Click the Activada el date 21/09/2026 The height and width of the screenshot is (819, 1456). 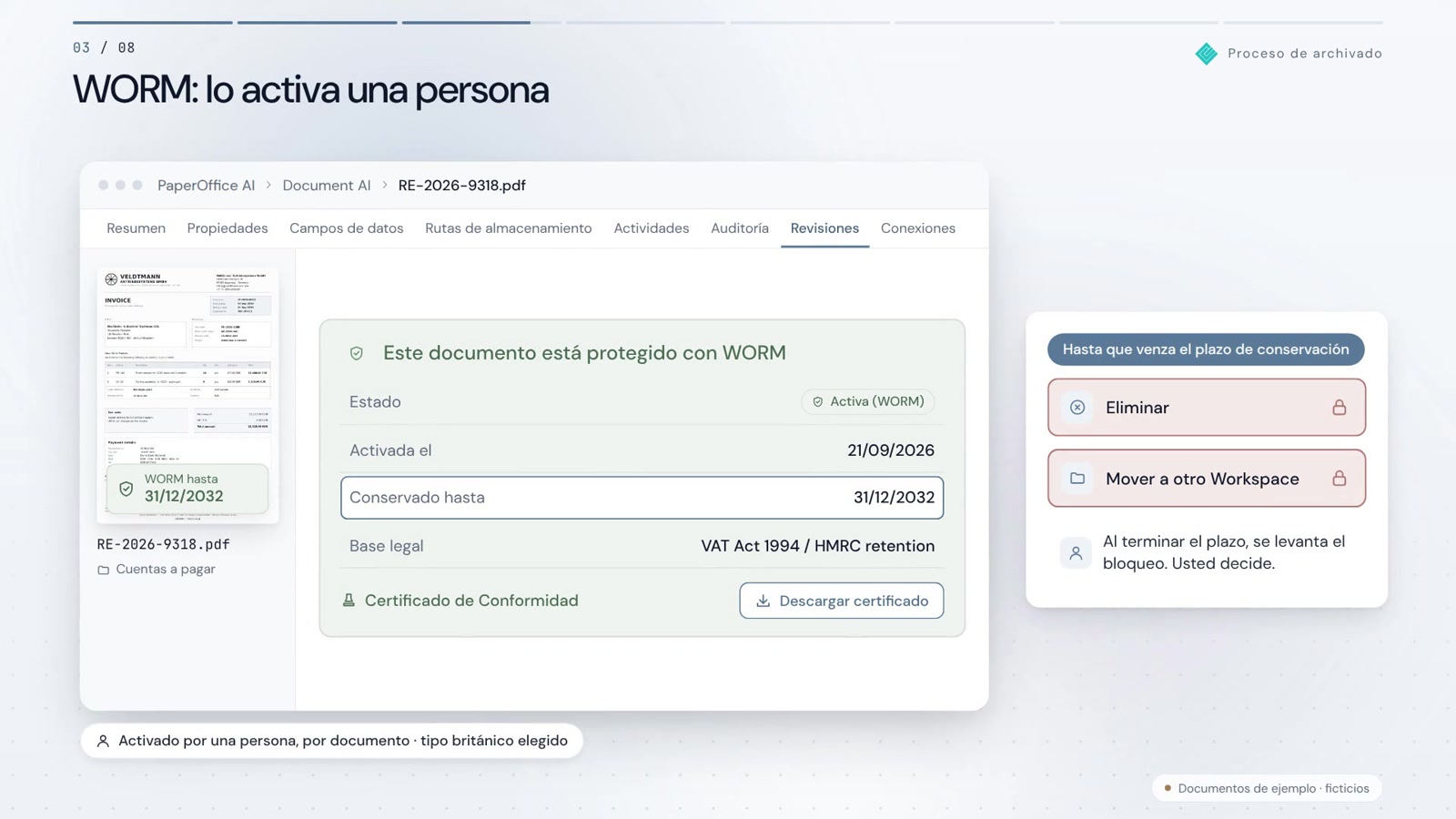coord(891,450)
